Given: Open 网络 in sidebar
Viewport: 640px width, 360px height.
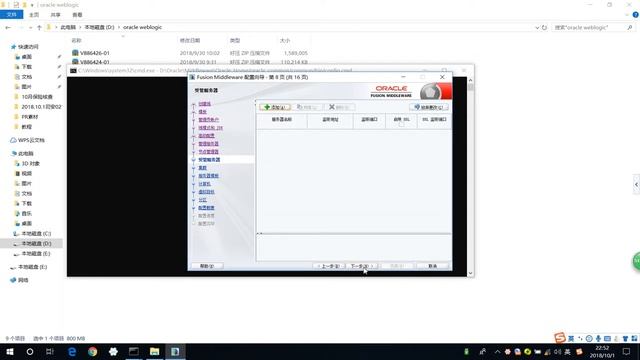Looking at the screenshot, I should pos(23,280).
